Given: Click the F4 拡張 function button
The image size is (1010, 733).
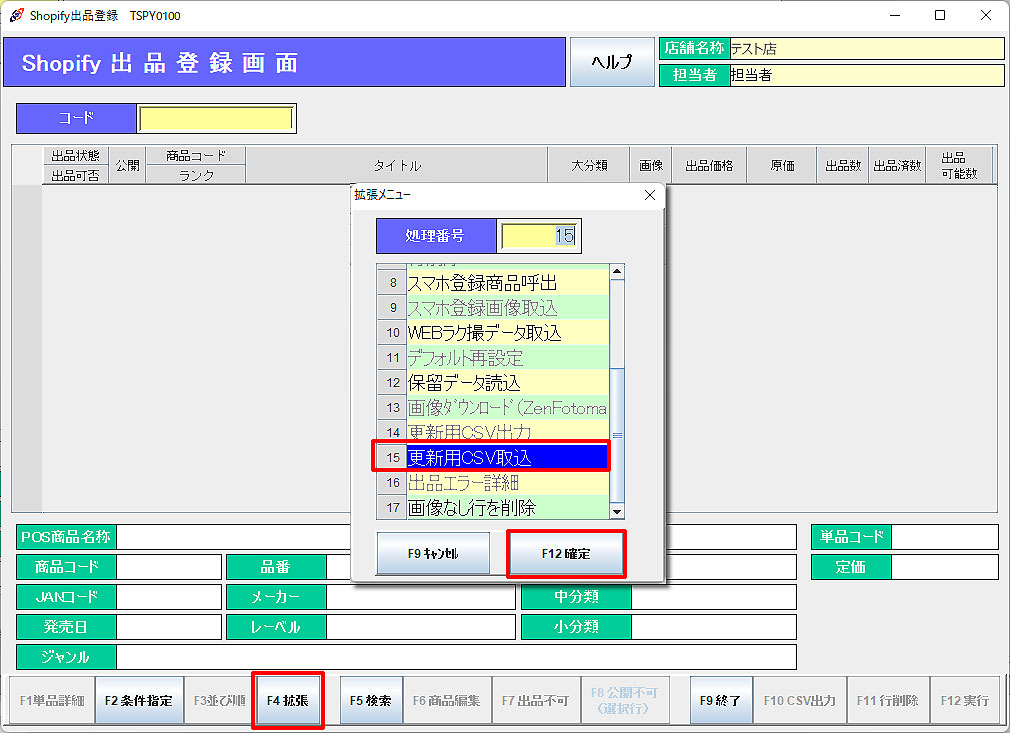Looking at the screenshot, I should click(x=287, y=700).
